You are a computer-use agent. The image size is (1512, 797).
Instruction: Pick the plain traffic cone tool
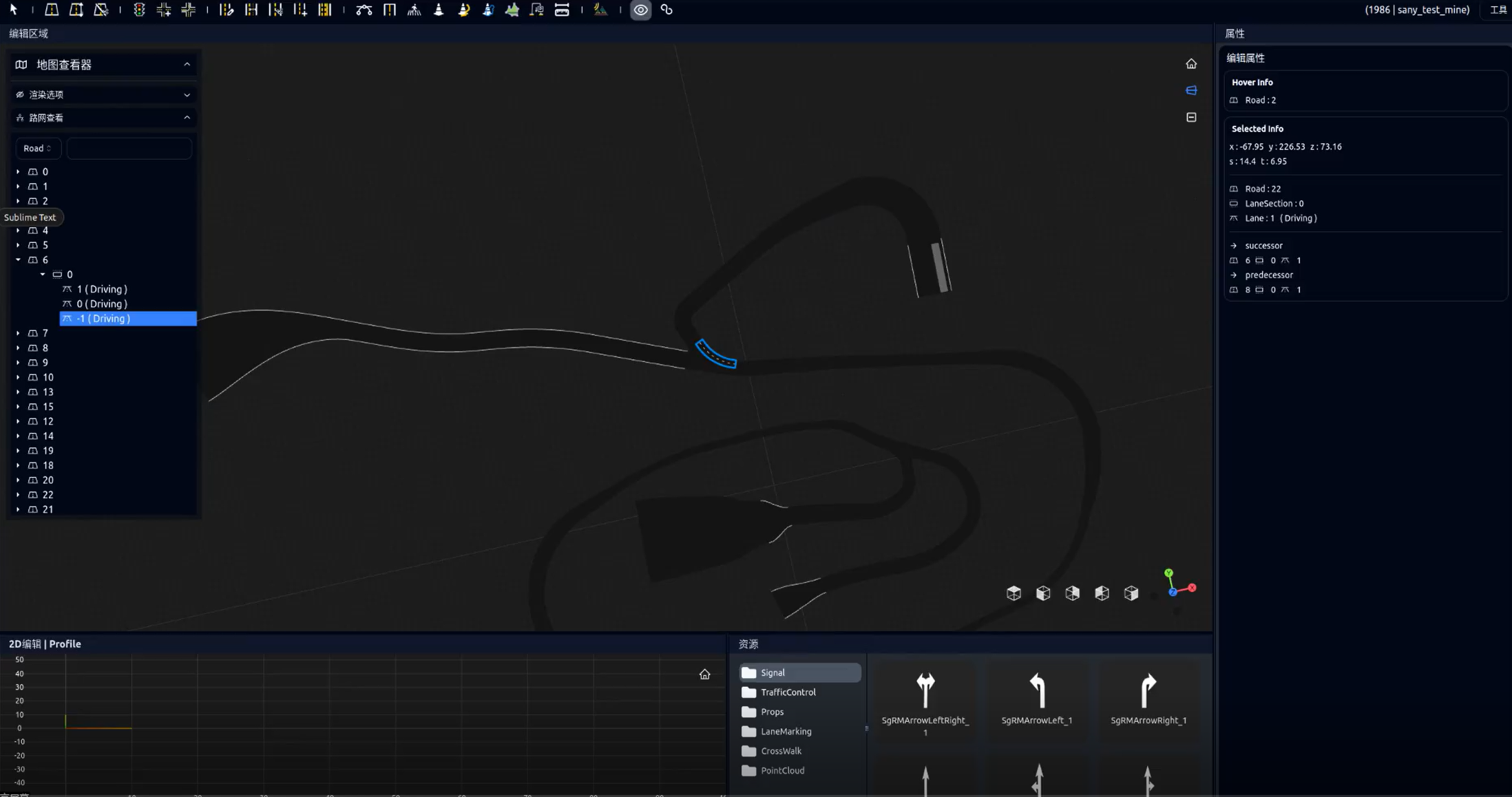(x=439, y=10)
